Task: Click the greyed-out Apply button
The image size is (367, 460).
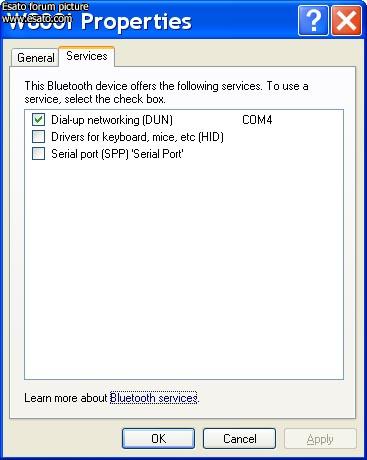Action: (x=320, y=439)
